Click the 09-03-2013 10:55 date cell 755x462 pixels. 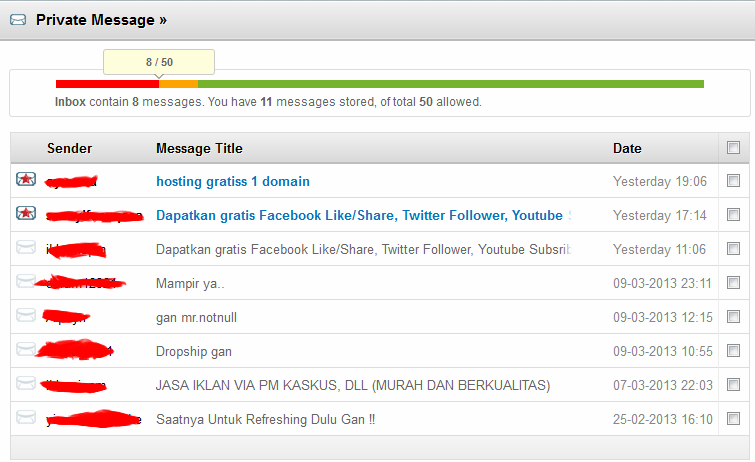coord(663,352)
